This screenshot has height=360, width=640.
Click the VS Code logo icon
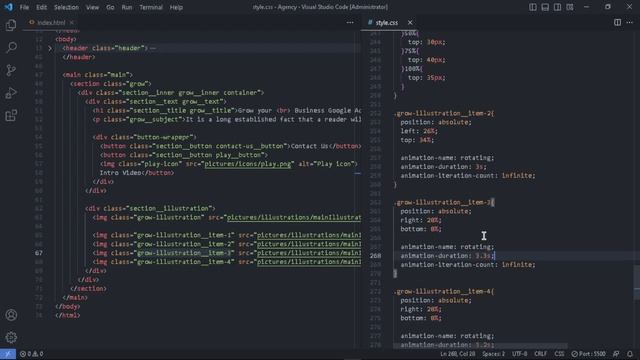pos(8,7)
